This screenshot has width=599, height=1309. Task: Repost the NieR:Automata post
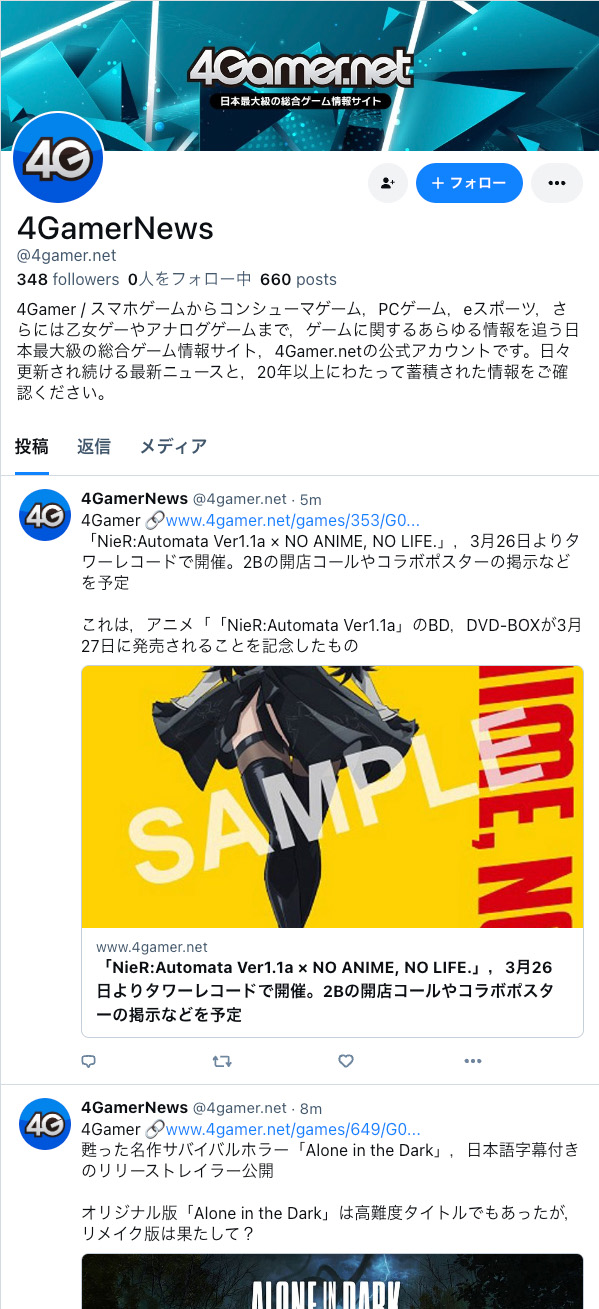point(221,1061)
